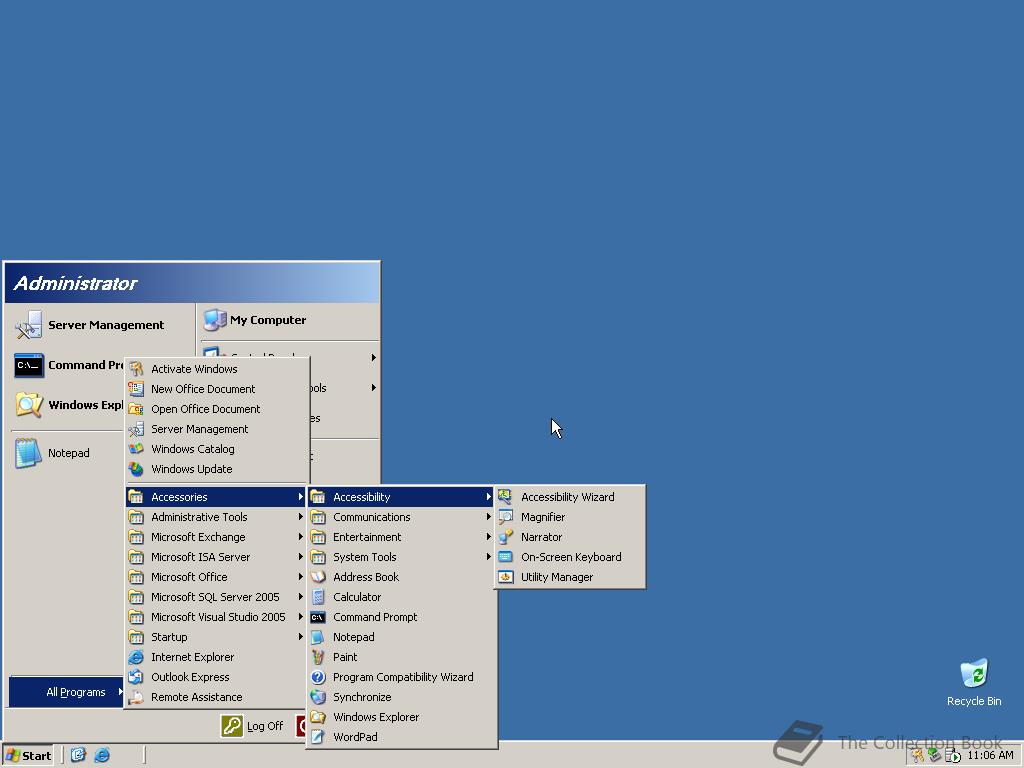
Task: Expand the Microsoft Visual Studio 2005 arrow
Action: tap(300, 617)
